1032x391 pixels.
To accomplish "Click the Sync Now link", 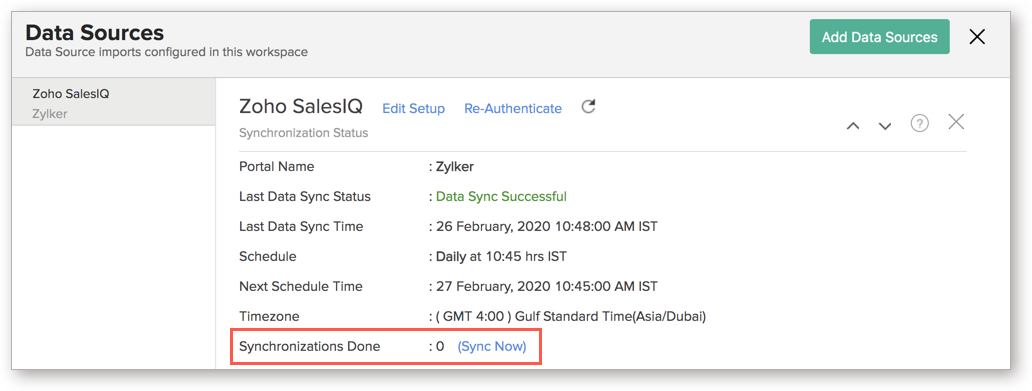I will click(492, 346).
